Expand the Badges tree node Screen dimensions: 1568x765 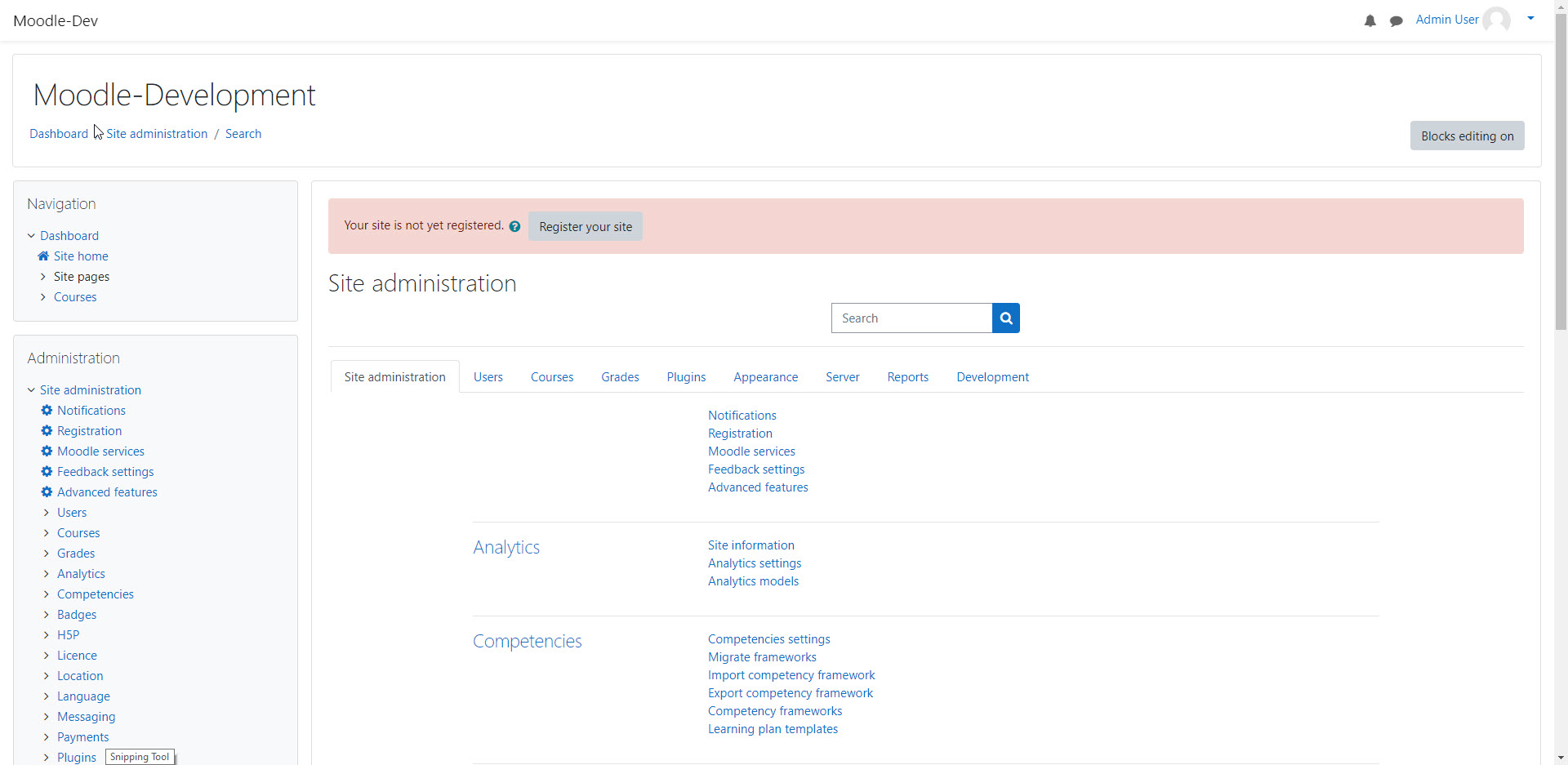(x=47, y=614)
